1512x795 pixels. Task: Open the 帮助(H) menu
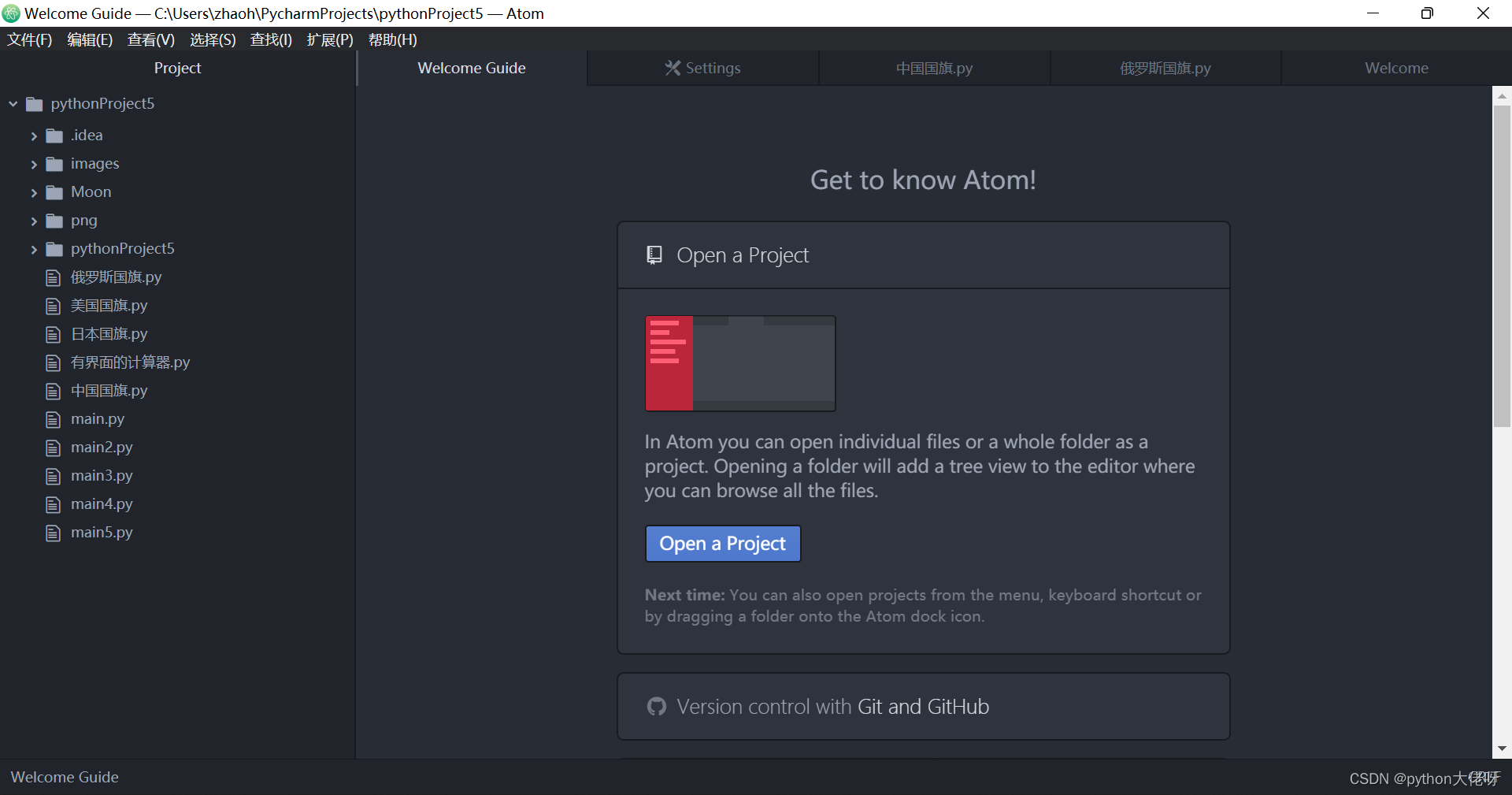[x=392, y=39]
